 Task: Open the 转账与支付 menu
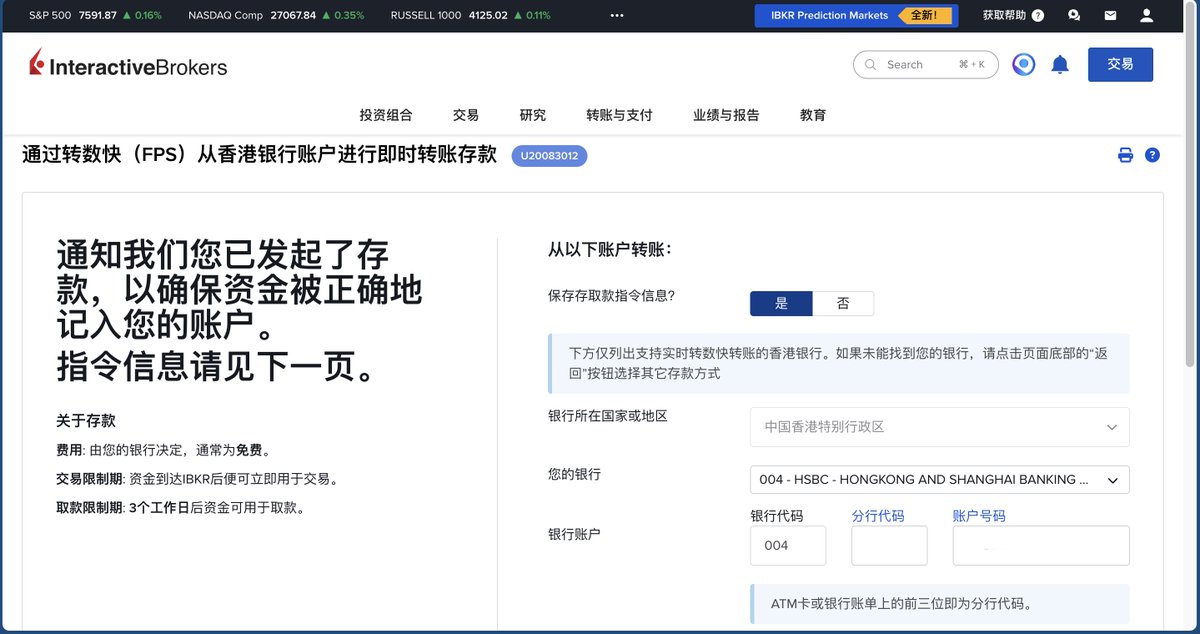tap(619, 115)
